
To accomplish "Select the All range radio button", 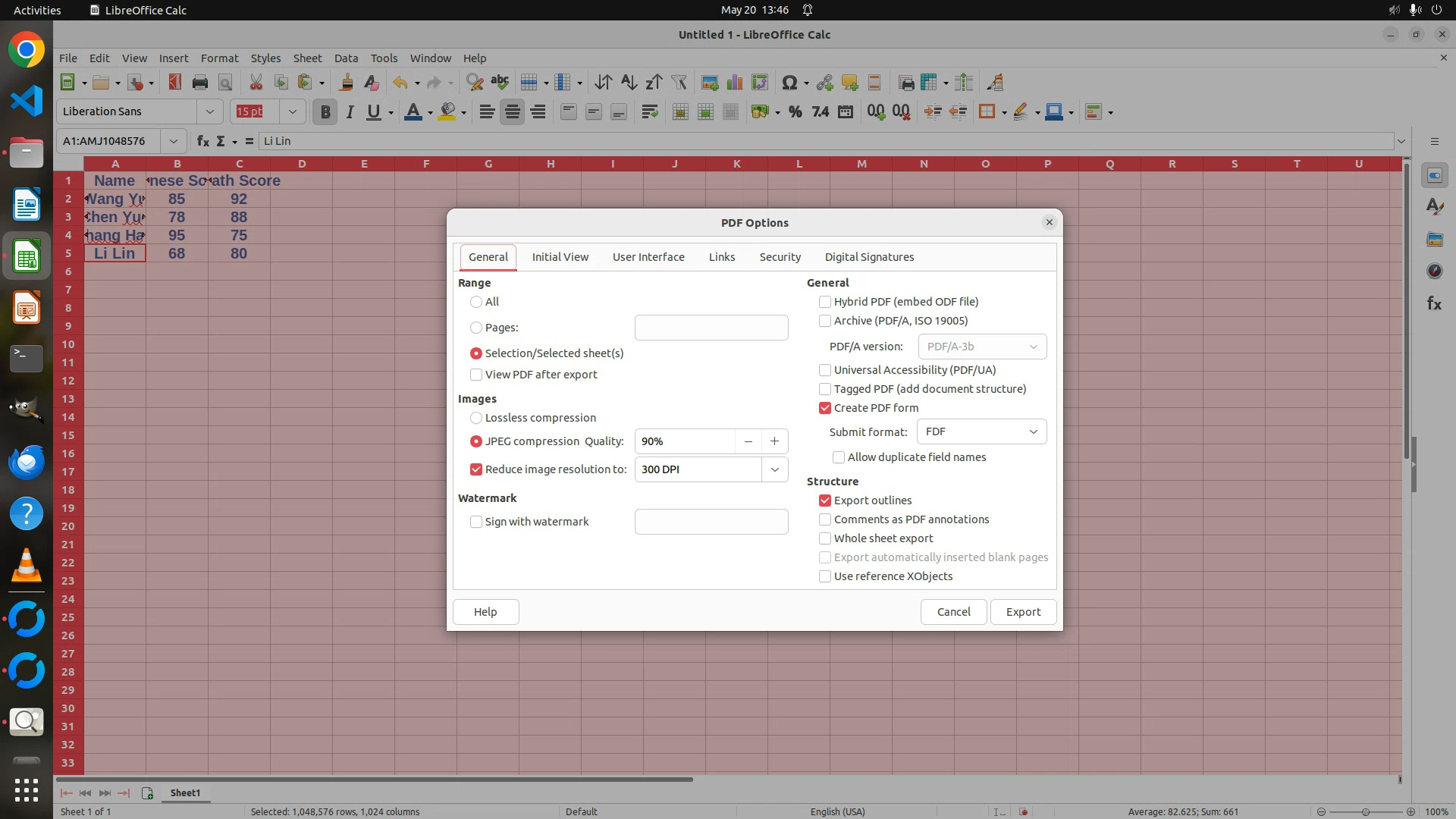I will 476,302.
